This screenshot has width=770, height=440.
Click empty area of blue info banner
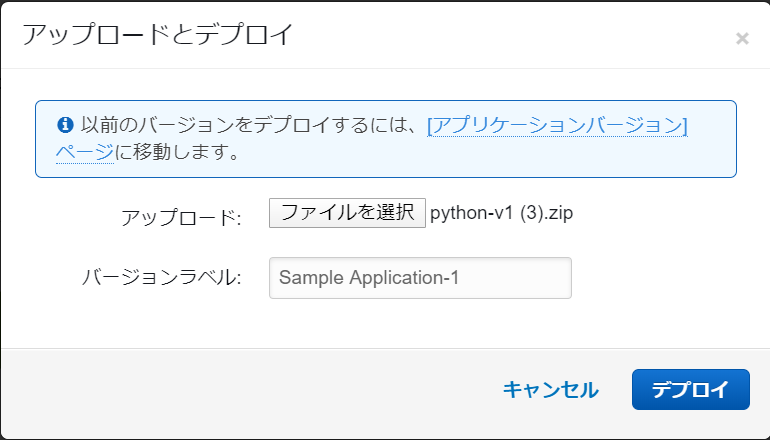pos(500,155)
